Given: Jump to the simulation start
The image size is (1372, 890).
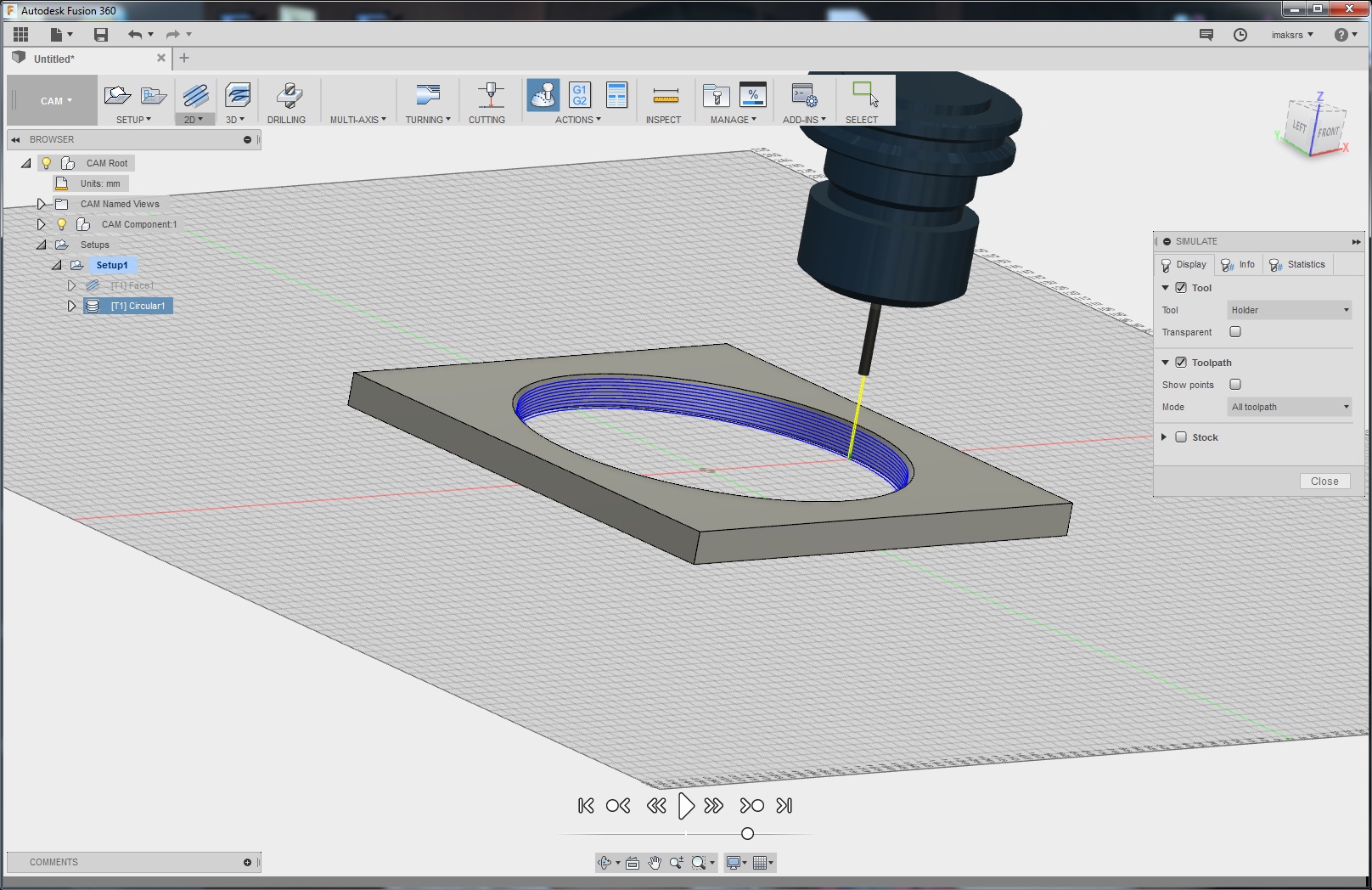Looking at the screenshot, I should (x=586, y=806).
